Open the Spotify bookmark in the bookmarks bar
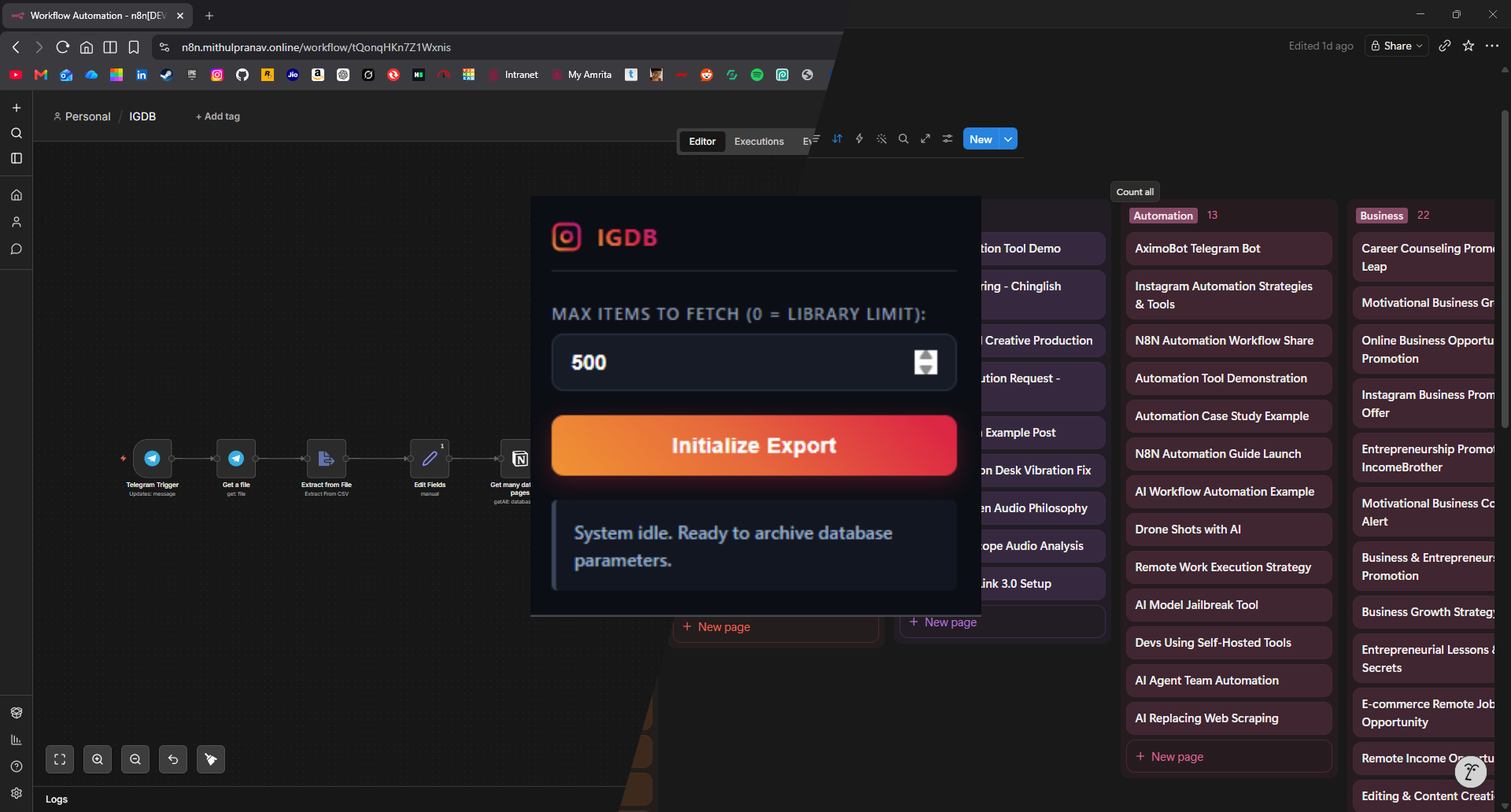 pos(757,75)
